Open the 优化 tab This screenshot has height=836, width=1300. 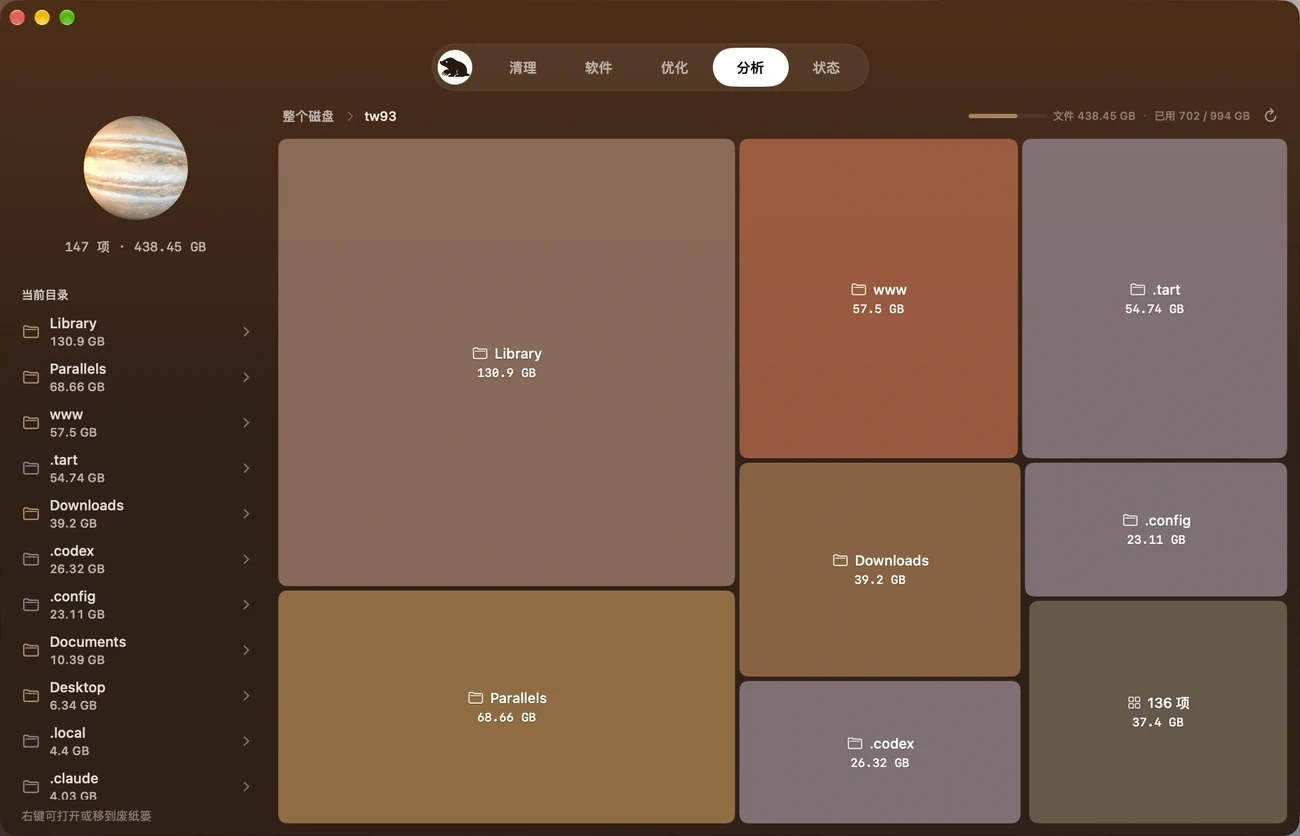click(675, 68)
